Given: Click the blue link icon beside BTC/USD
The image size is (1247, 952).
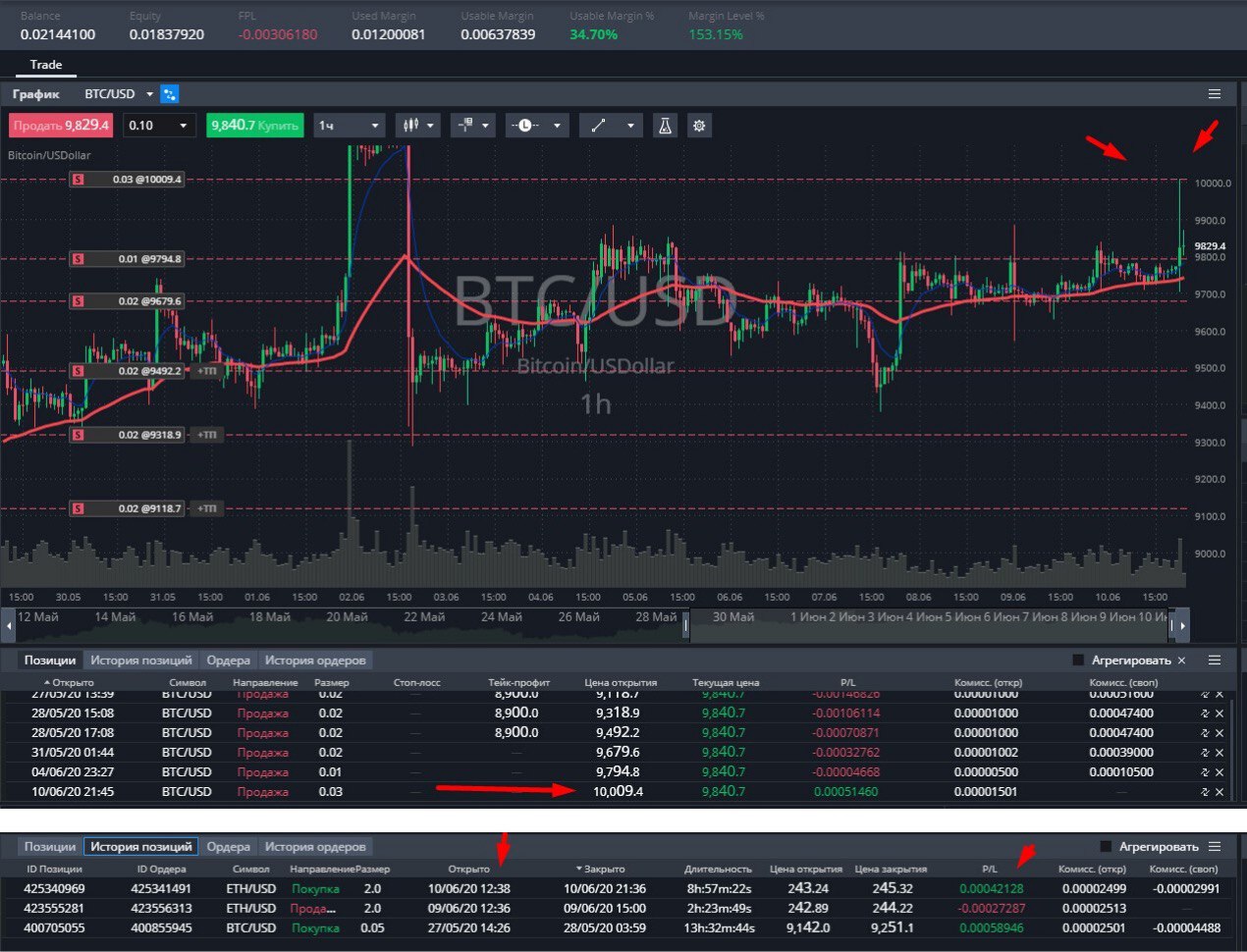Looking at the screenshot, I should click(x=170, y=94).
